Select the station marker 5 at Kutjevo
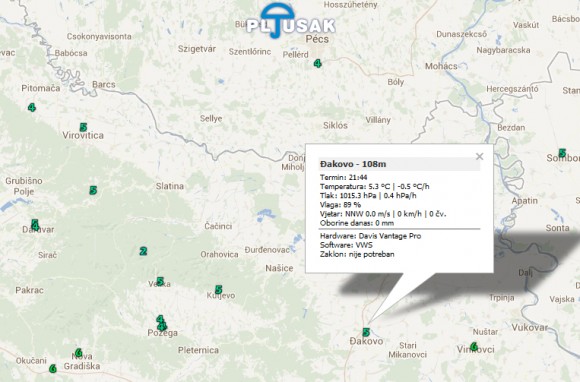The width and height of the screenshot is (580, 382). click(219, 290)
